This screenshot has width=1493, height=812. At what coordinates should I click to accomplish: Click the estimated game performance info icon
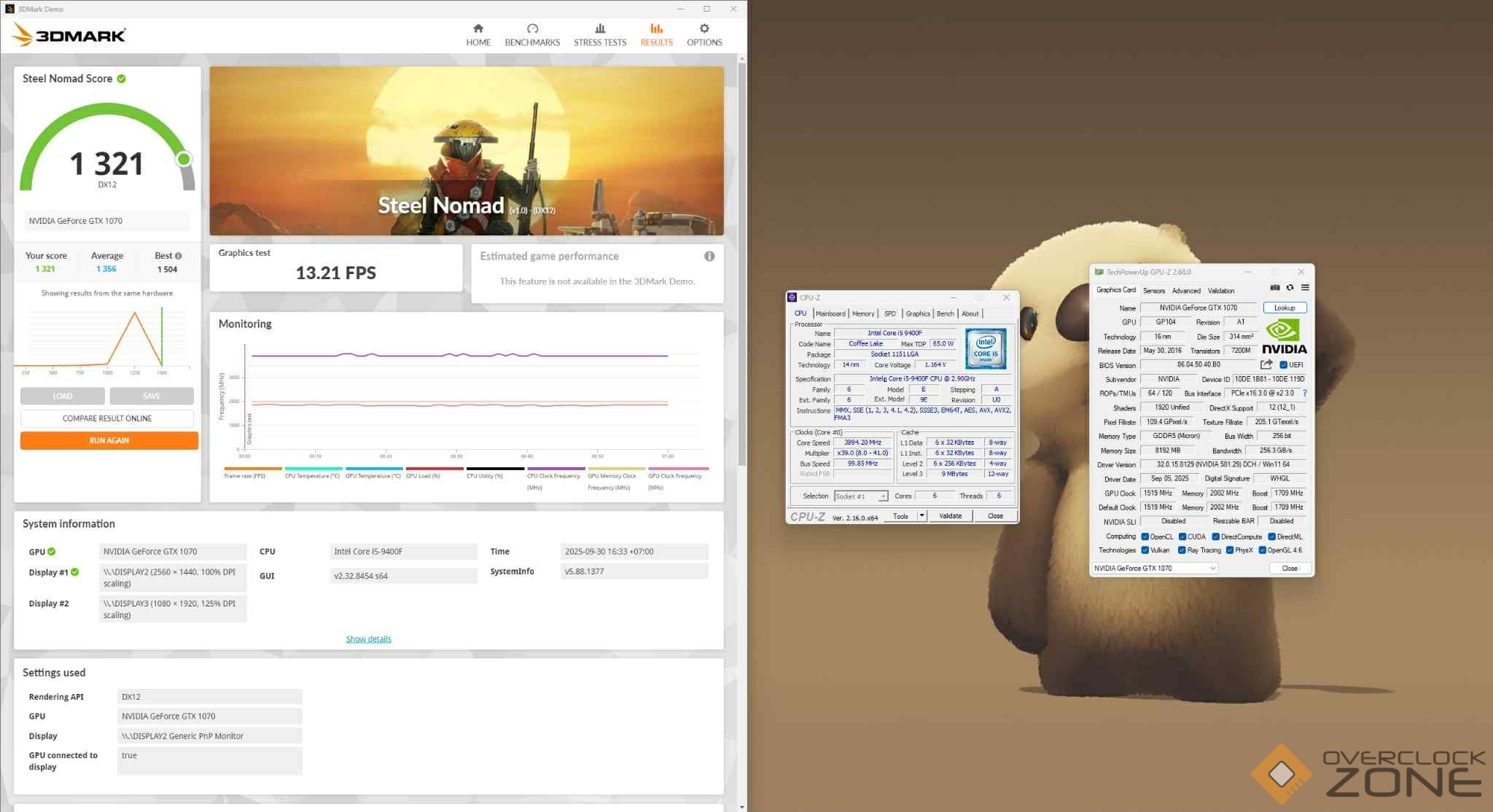[x=709, y=257]
